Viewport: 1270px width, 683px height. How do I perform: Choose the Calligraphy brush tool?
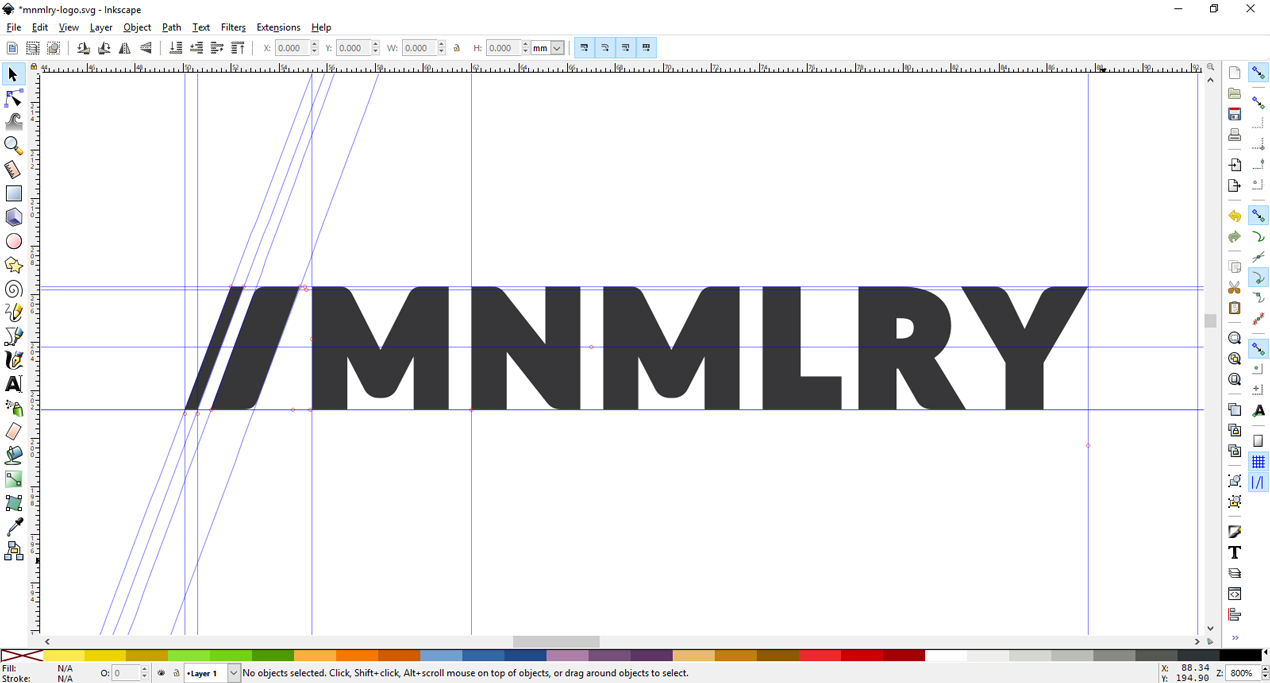tap(13, 361)
